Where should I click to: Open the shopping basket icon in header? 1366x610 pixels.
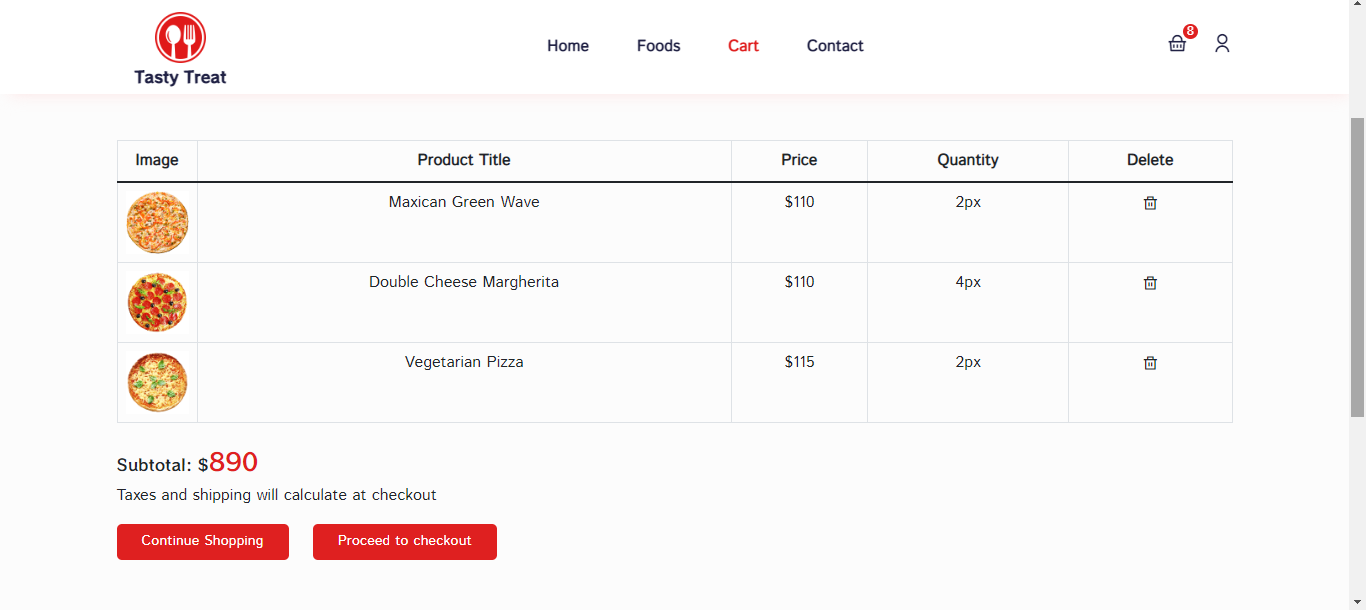coord(1177,44)
